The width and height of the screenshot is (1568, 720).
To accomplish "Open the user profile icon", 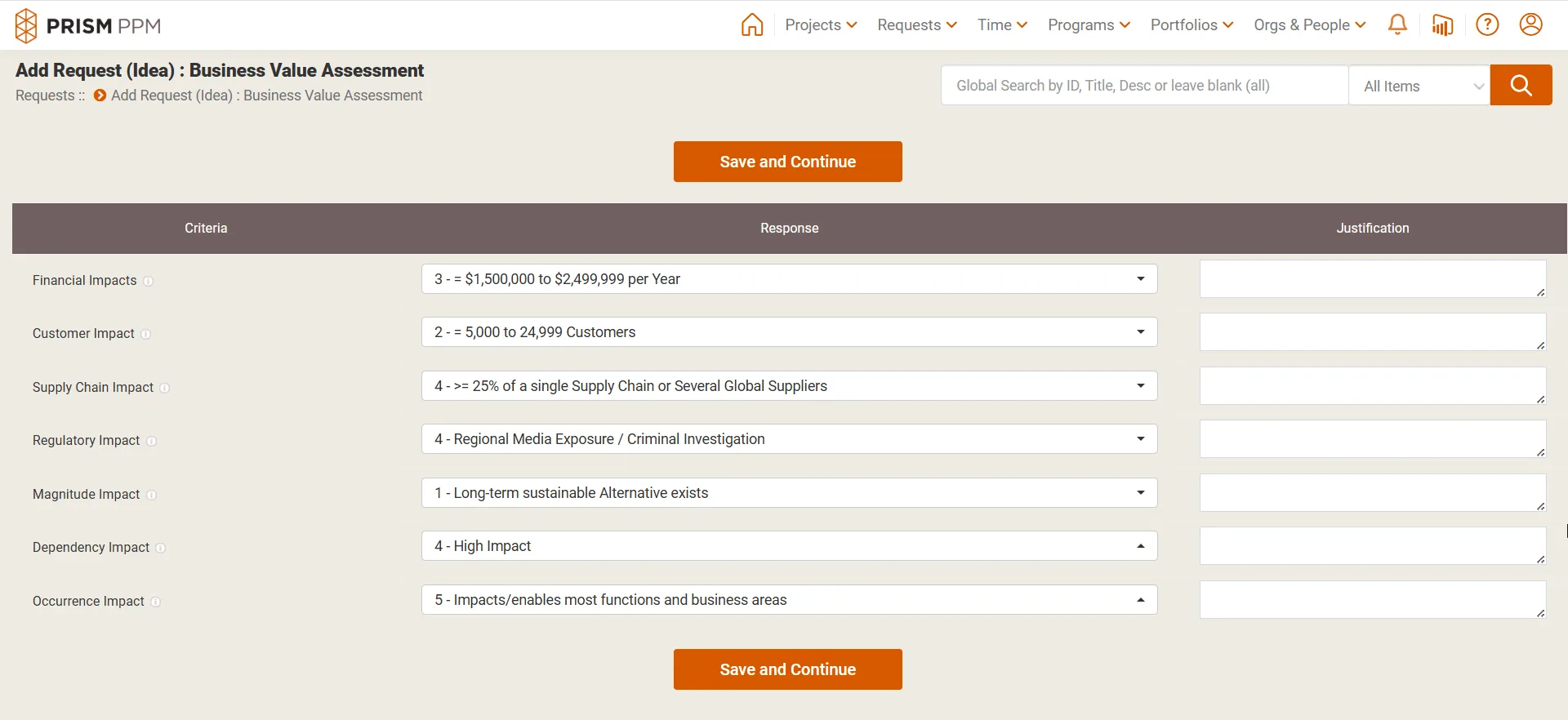I will point(1530,24).
